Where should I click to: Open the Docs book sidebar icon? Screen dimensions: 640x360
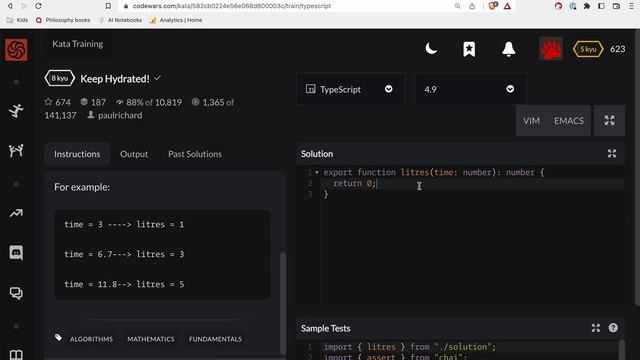click(x=16, y=354)
